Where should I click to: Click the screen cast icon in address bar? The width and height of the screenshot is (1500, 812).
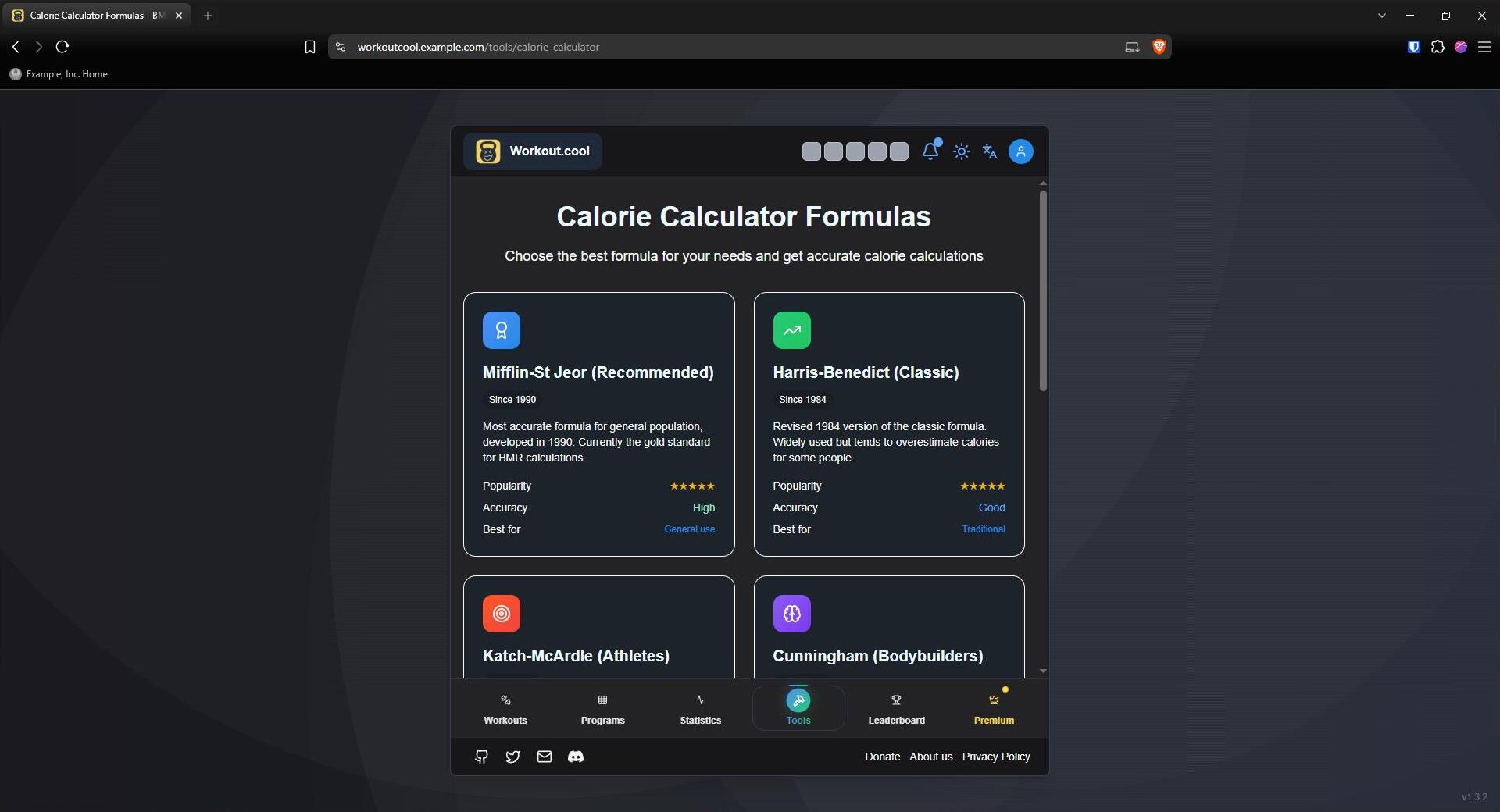1132,47
